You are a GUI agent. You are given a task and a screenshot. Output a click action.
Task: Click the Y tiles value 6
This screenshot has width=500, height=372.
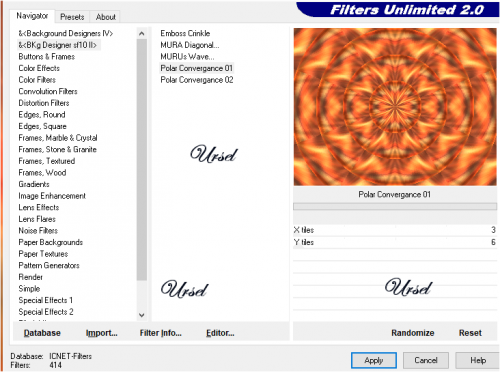click(x=493, y=242)
